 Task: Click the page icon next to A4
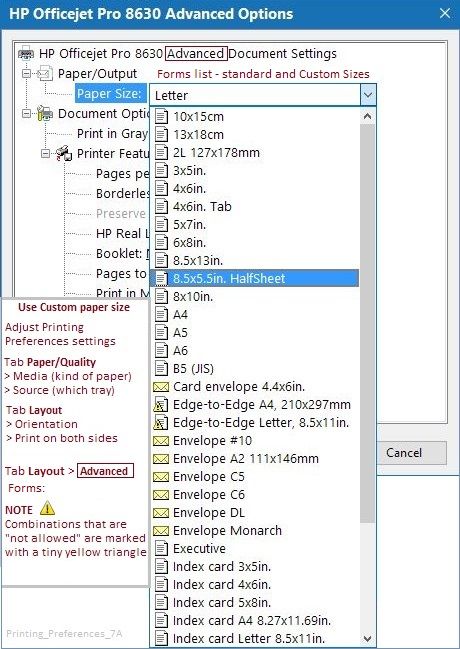[161, 315]
